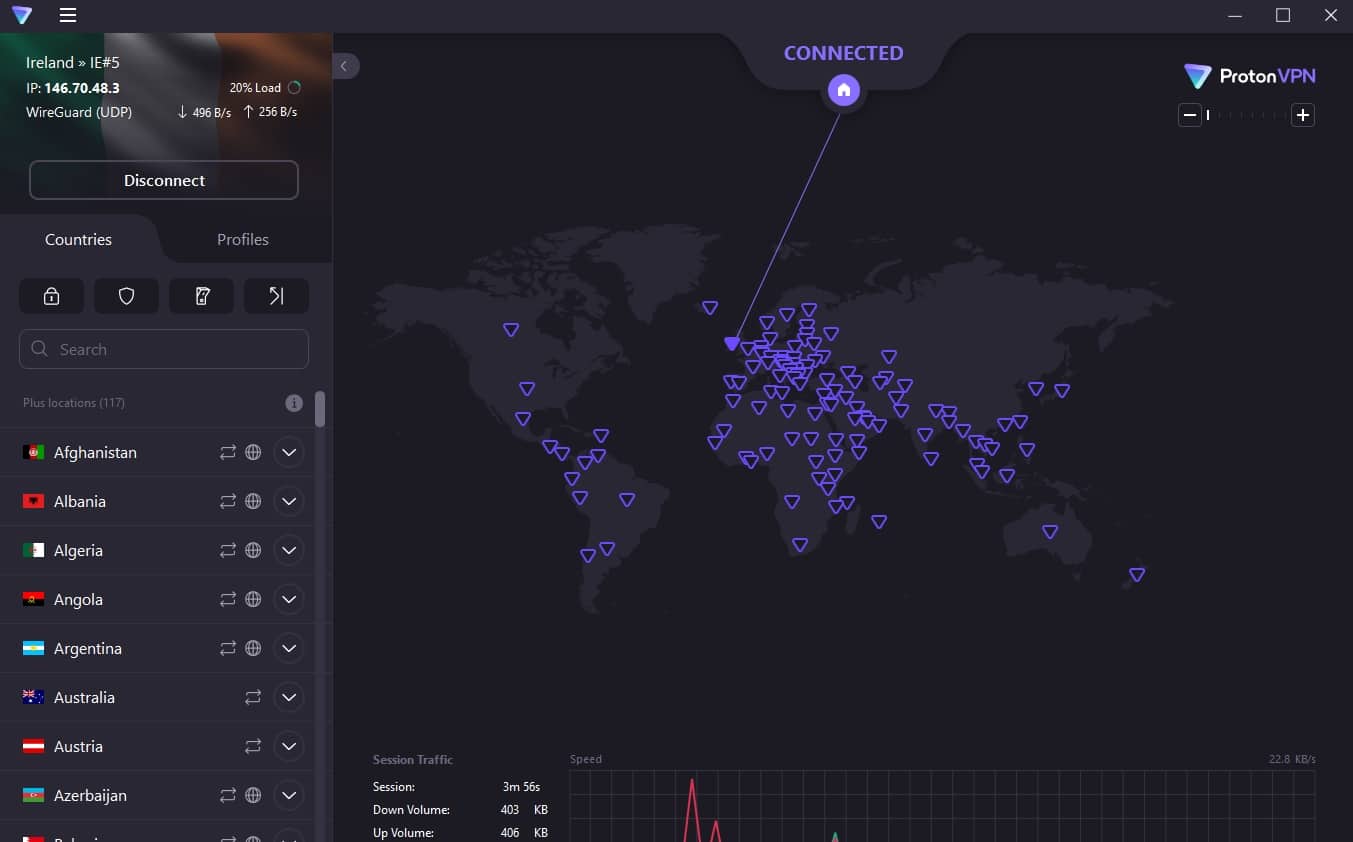This screenshot has height=842, width=1353.
Task: Click the connected Ireland map marker
Action: tap(732, 344)
